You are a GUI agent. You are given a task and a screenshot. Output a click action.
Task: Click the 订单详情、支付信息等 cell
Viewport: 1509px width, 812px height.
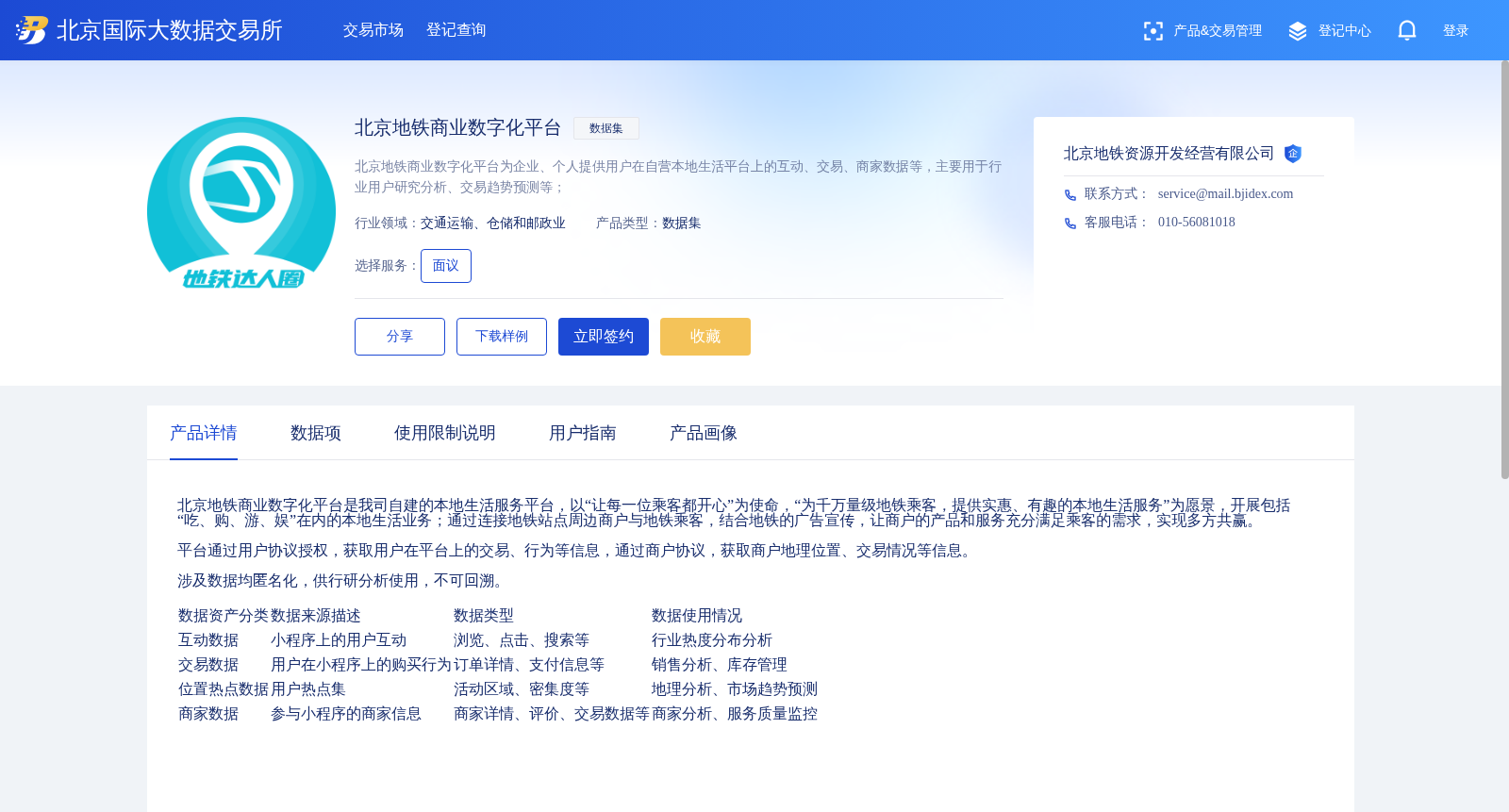click(529, 665)
